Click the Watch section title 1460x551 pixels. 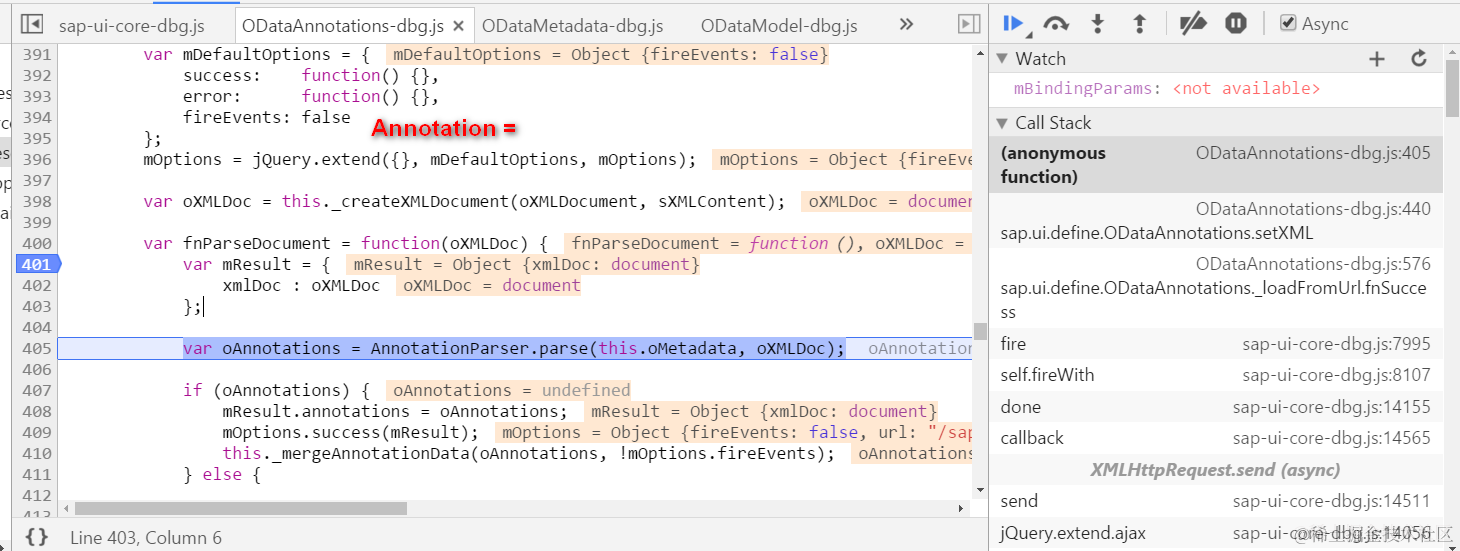click(1040, 59)
